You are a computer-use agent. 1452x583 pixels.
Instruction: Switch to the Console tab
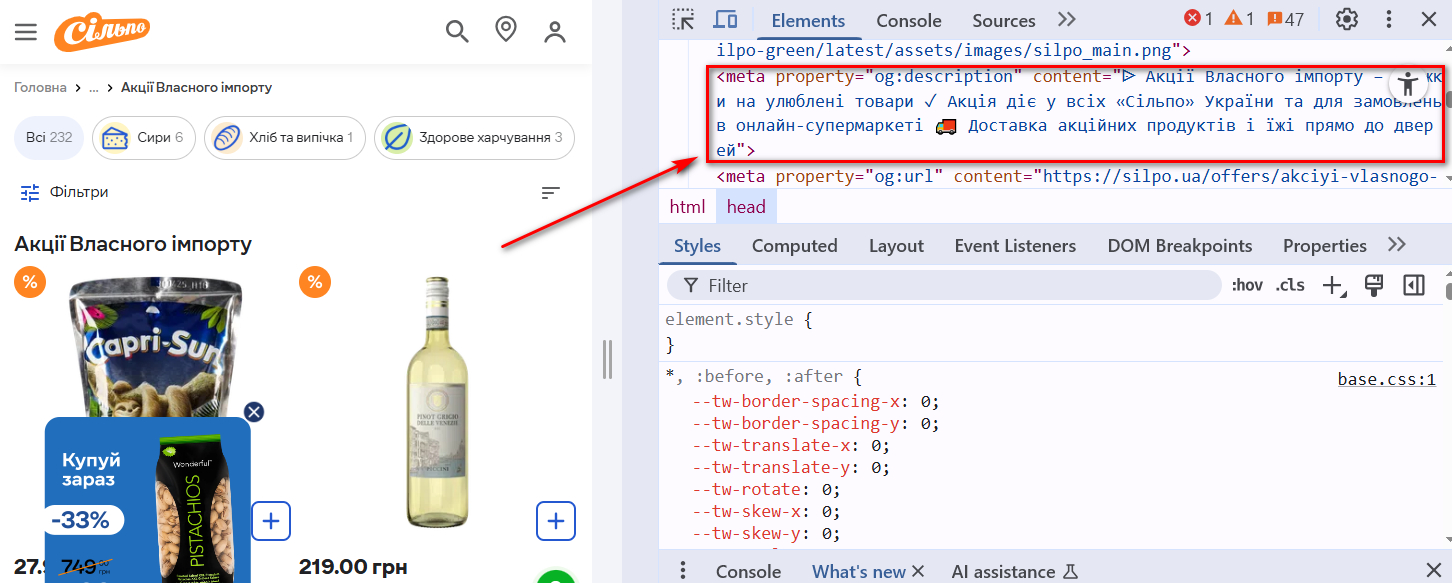tap(909, 20)
